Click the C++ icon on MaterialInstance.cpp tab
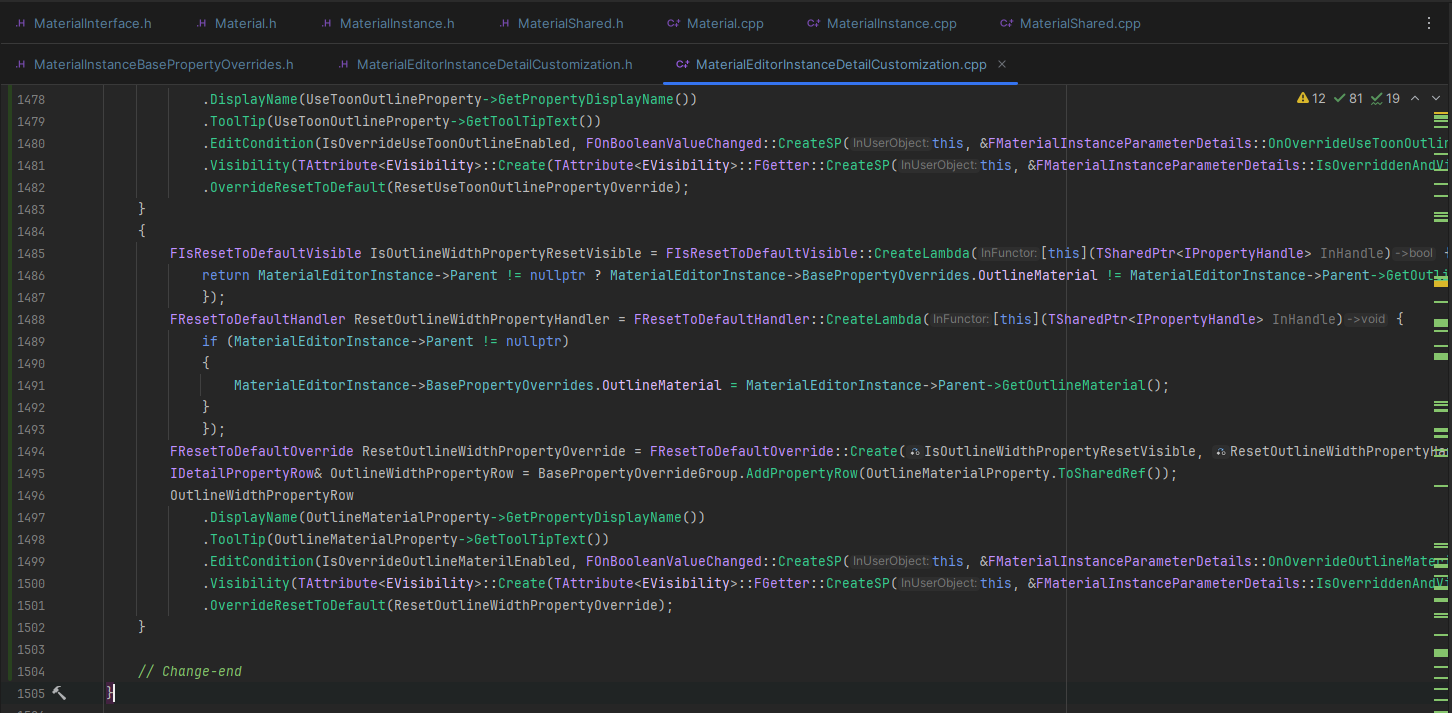 [811, 22]
